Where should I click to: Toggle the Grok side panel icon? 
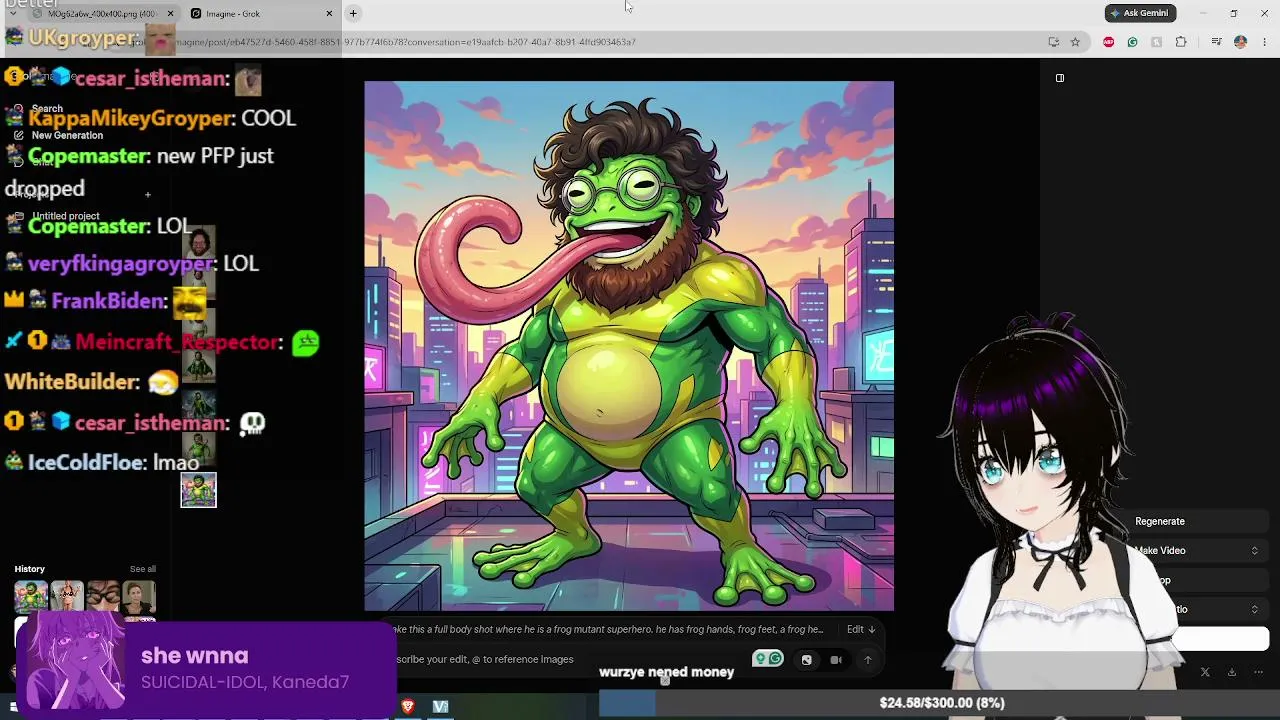[x=1060, y=78]
